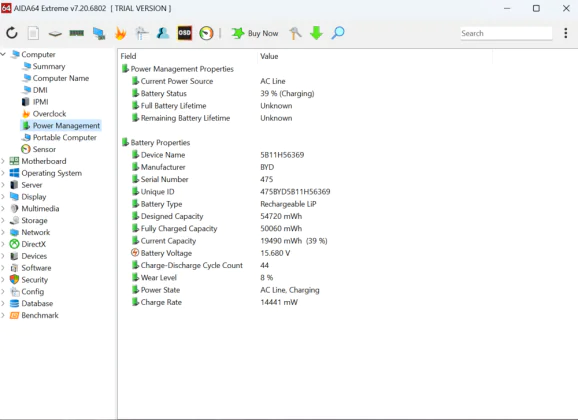This screenshot has height=420, width=578.
Task: Open the Sensor tree item
Action: (39, 149)
